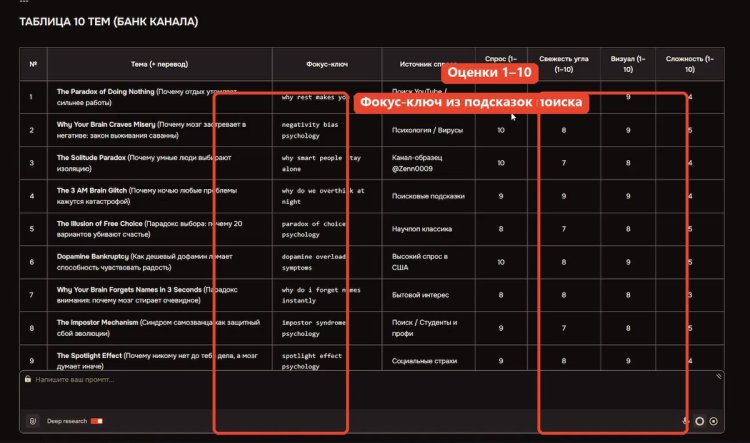This screenshot has height=443, width=750.
Task: Click the 'Тема (+ перевод)' column header
Action: click(x=159, y=64)
